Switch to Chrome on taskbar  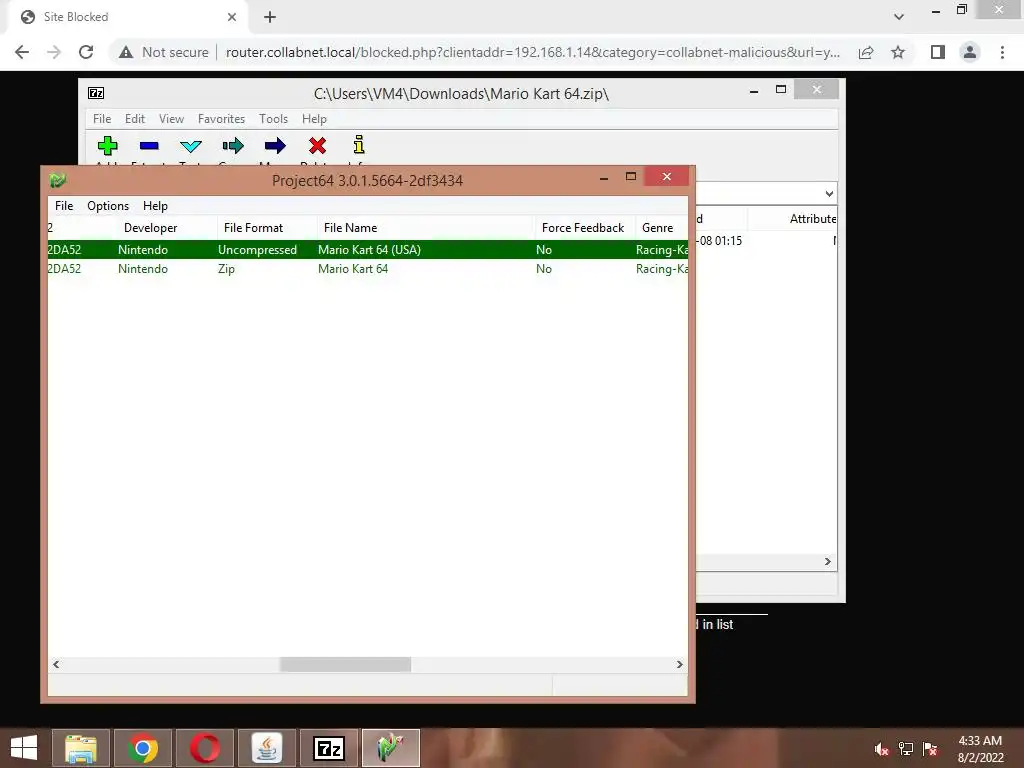click(x=143, y=748)
